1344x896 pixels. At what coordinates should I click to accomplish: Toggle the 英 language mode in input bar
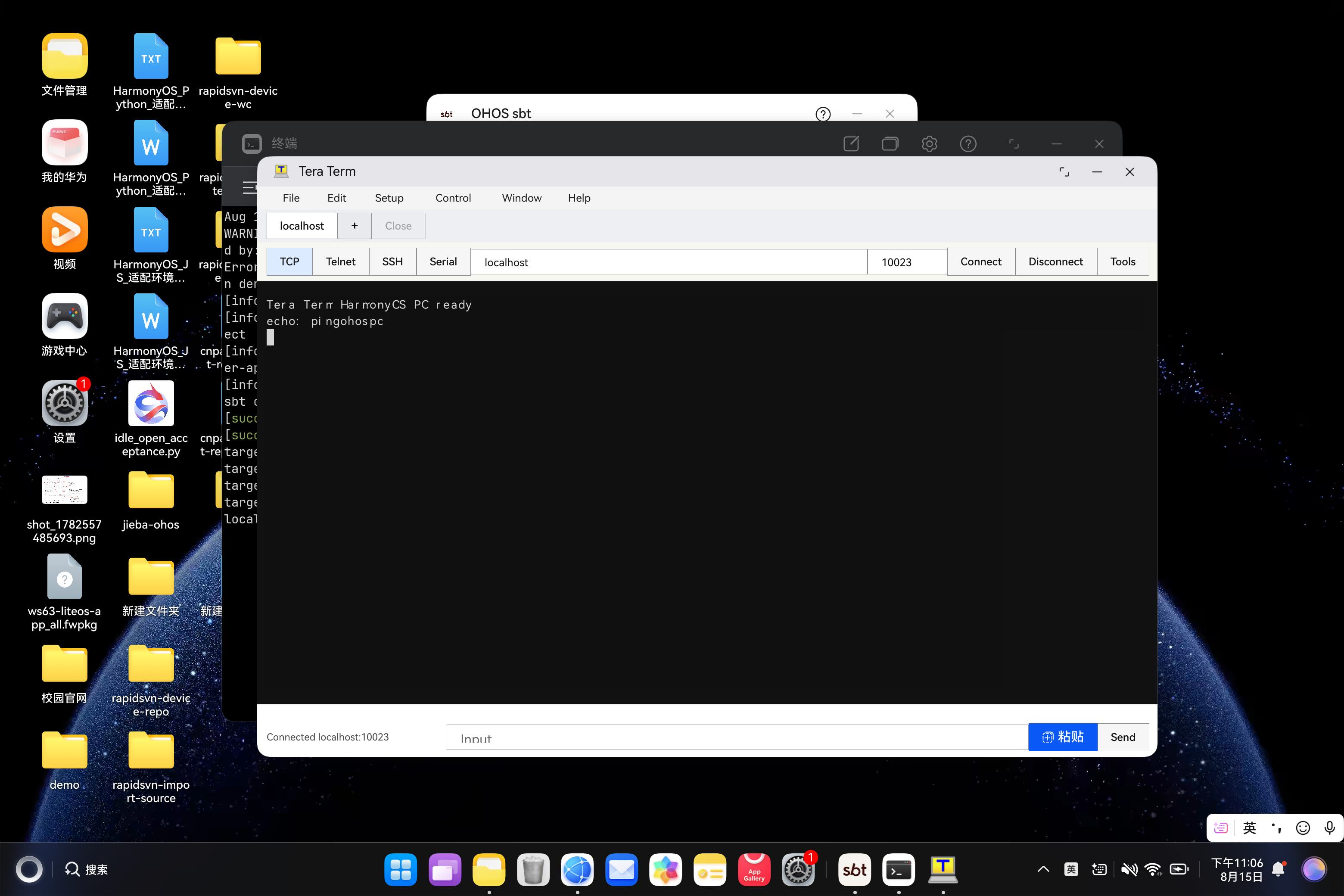point(1249,828)
